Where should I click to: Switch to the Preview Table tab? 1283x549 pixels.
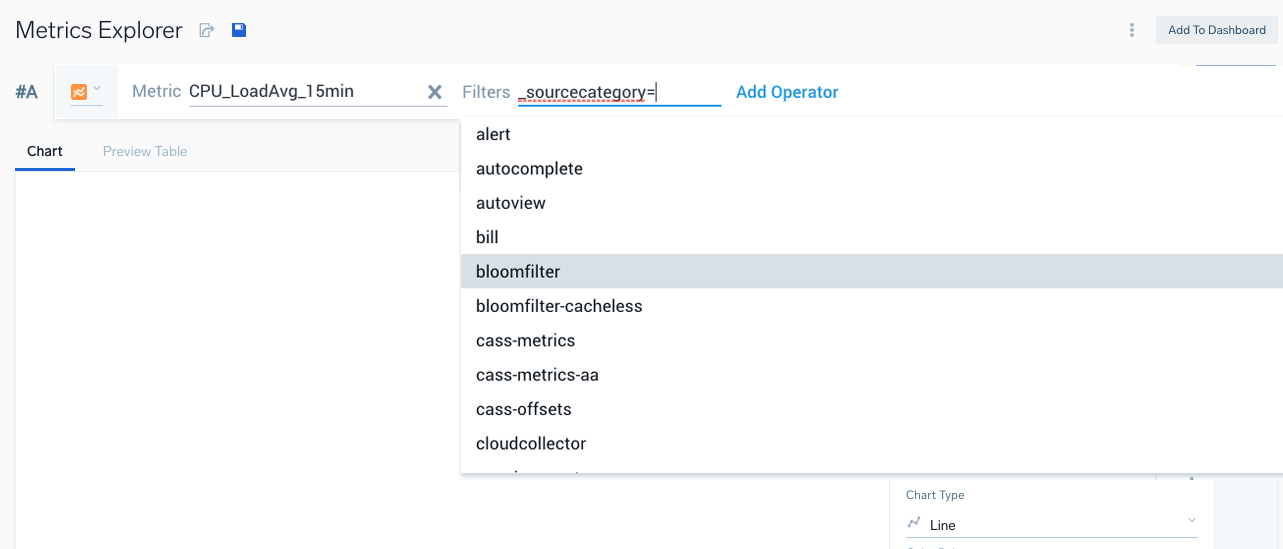click(x=145, y=151)
